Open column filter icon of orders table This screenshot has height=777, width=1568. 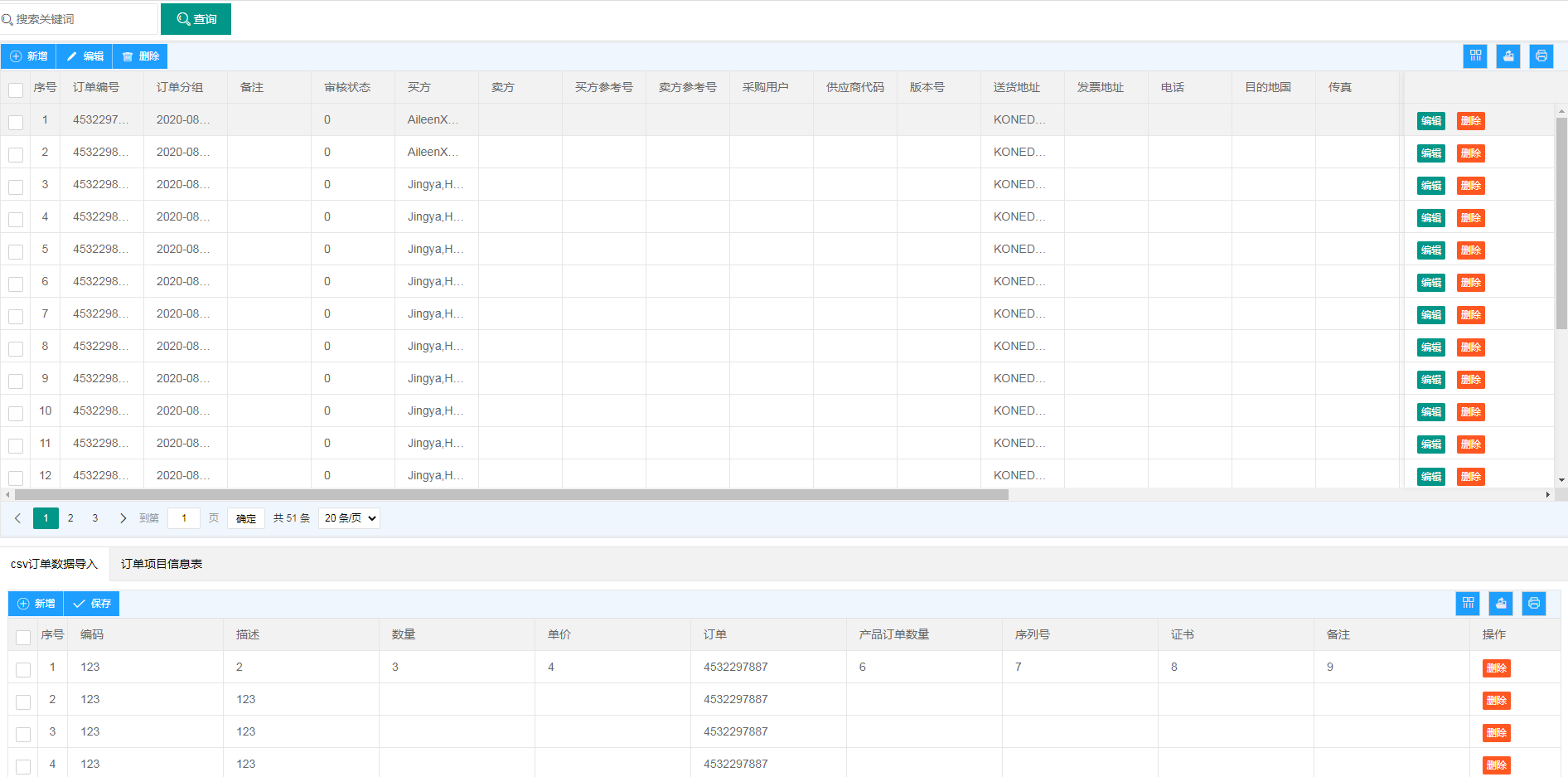1475,56
